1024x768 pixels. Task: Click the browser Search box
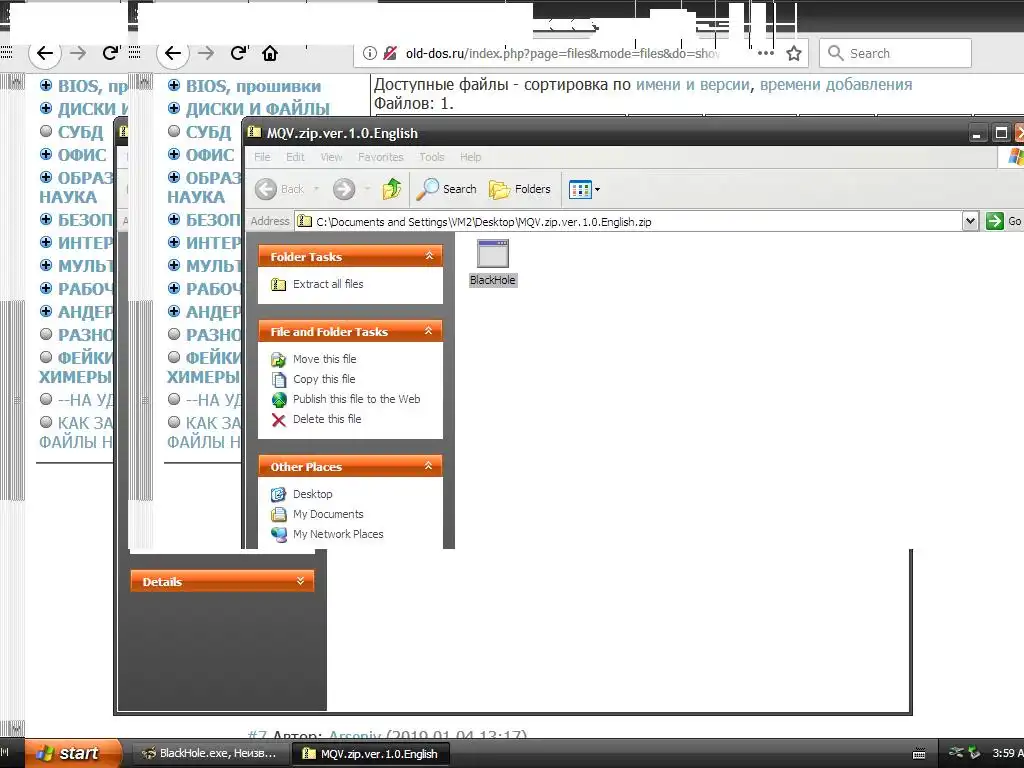click(895, 54)
